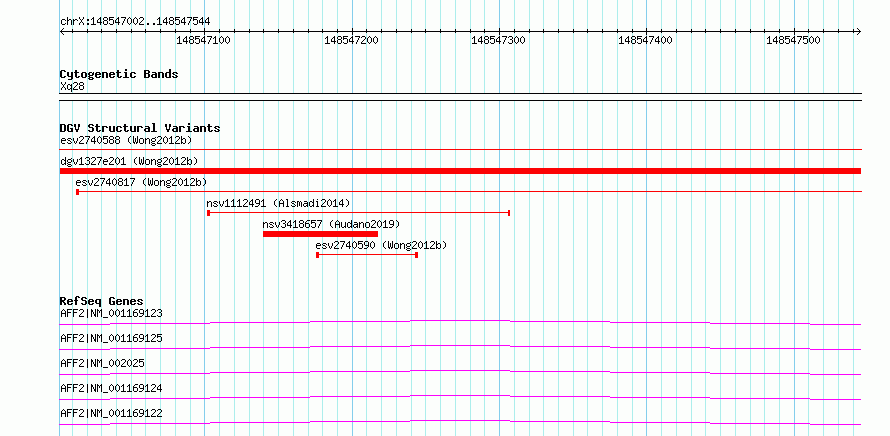
Task: Open variant esv2740588 (Wong2012b) label
Action: pos(126,140)
